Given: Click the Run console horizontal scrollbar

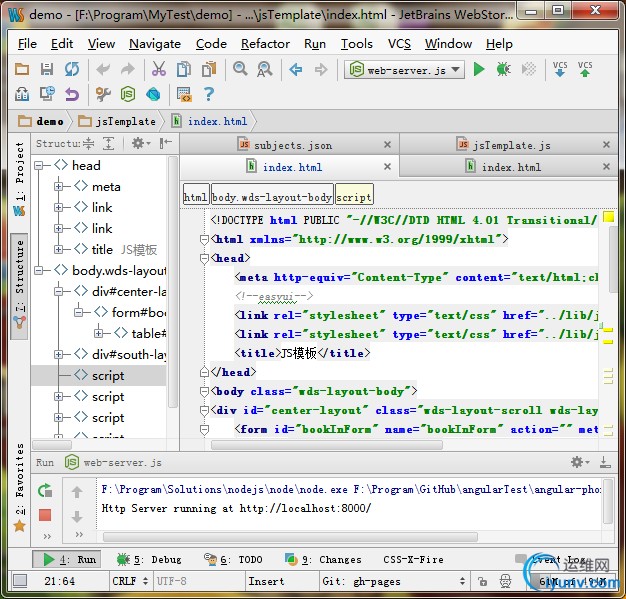Looking at the screenshot, I should (x=290, y=537).
